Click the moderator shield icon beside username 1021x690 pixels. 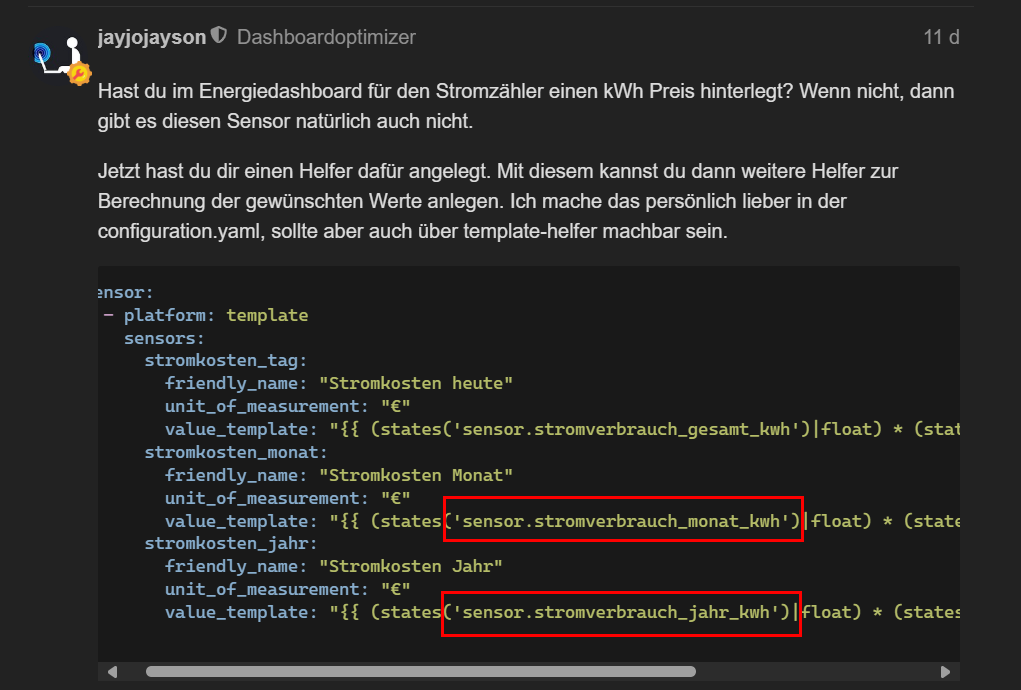tap(219, 37)
